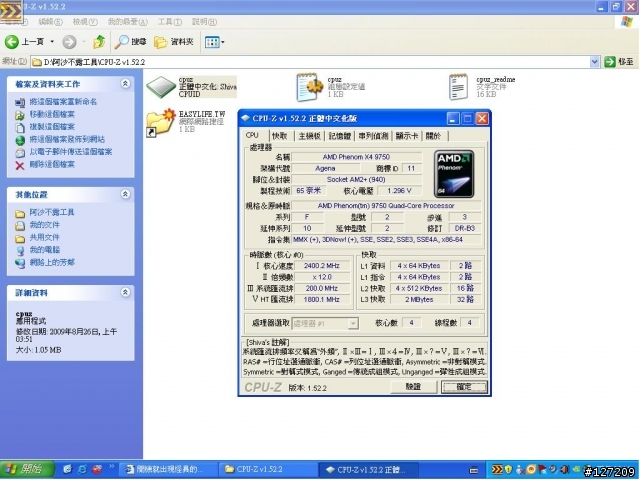640x480 pixels.
Task: Switch to the CPU-Z application taskbar button
Action: click(x=369, y=470)
